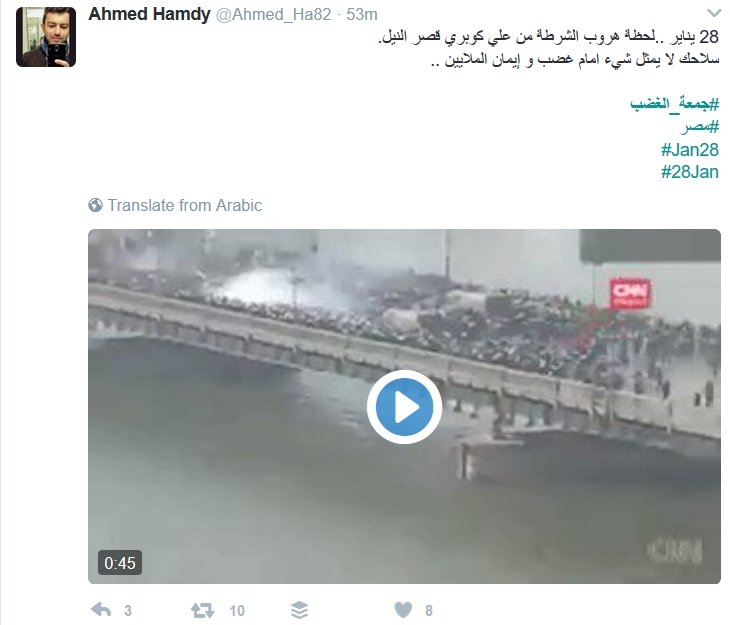Open the #Jan28 hashtag

pyautogui.click(x=689, y=149)
